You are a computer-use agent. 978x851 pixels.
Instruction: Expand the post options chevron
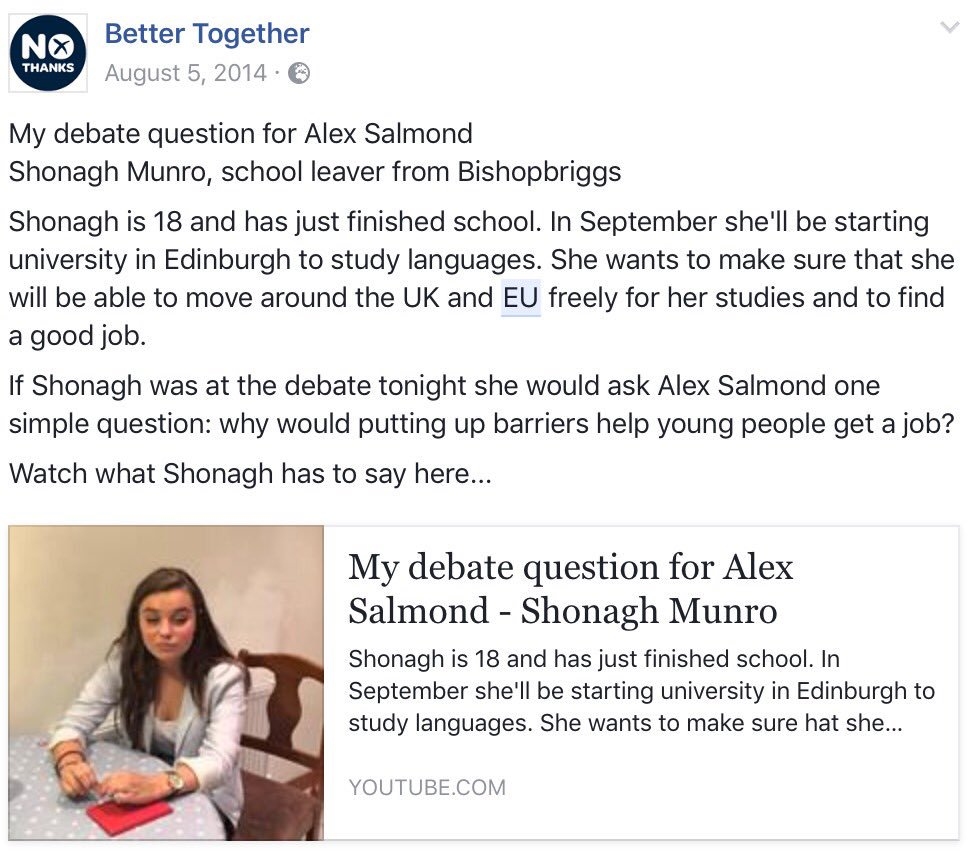949,27
